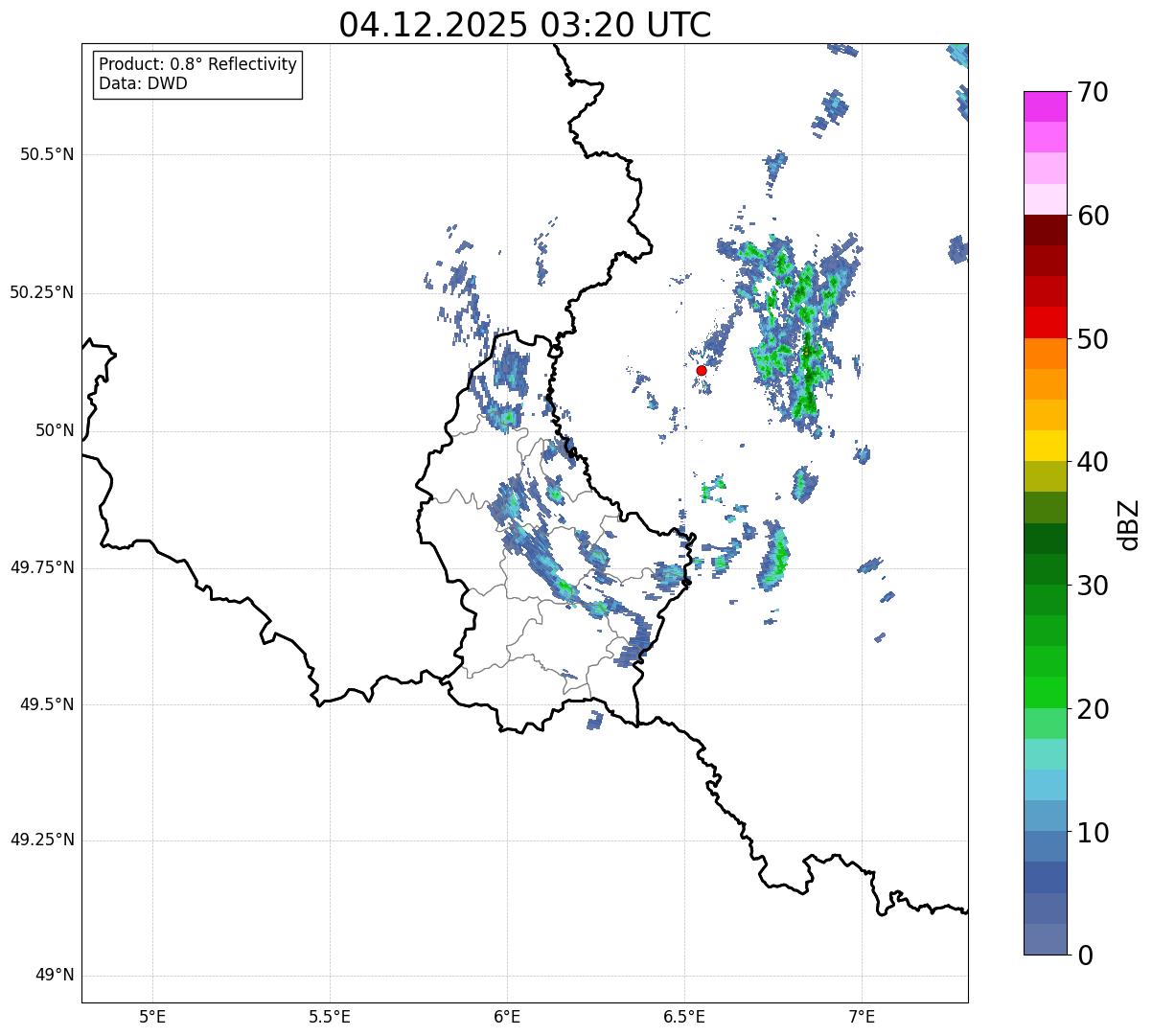
Task: Click the 30 colorbar tick label
Action: 1093,586
